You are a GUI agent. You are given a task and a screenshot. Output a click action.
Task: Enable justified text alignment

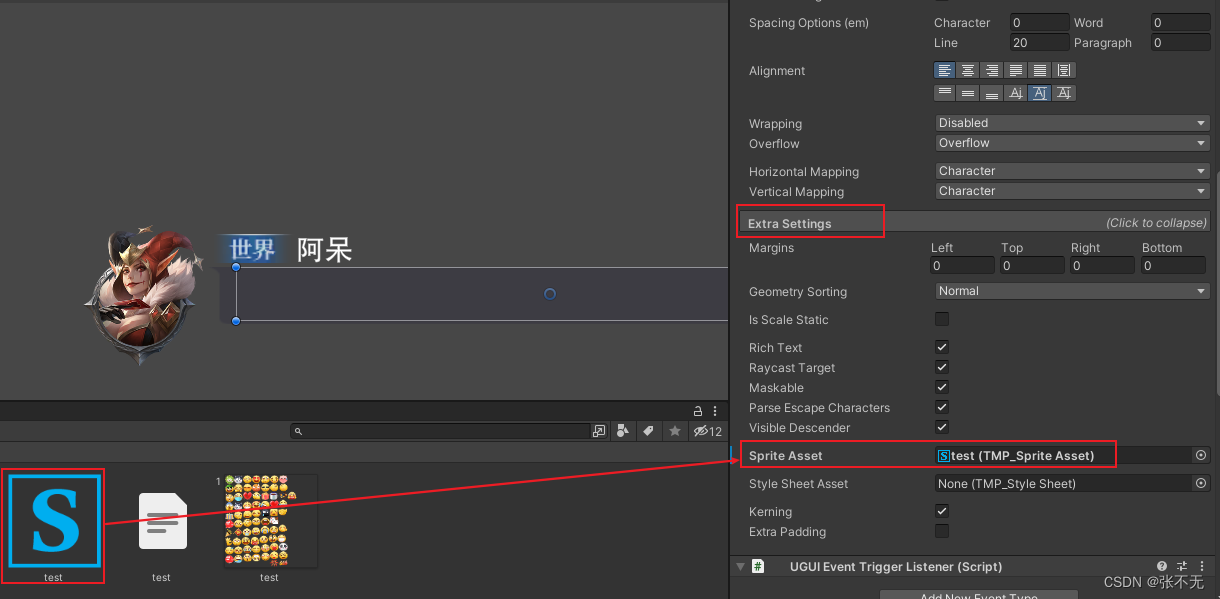pyautogui.click(x=1015, y=70)
